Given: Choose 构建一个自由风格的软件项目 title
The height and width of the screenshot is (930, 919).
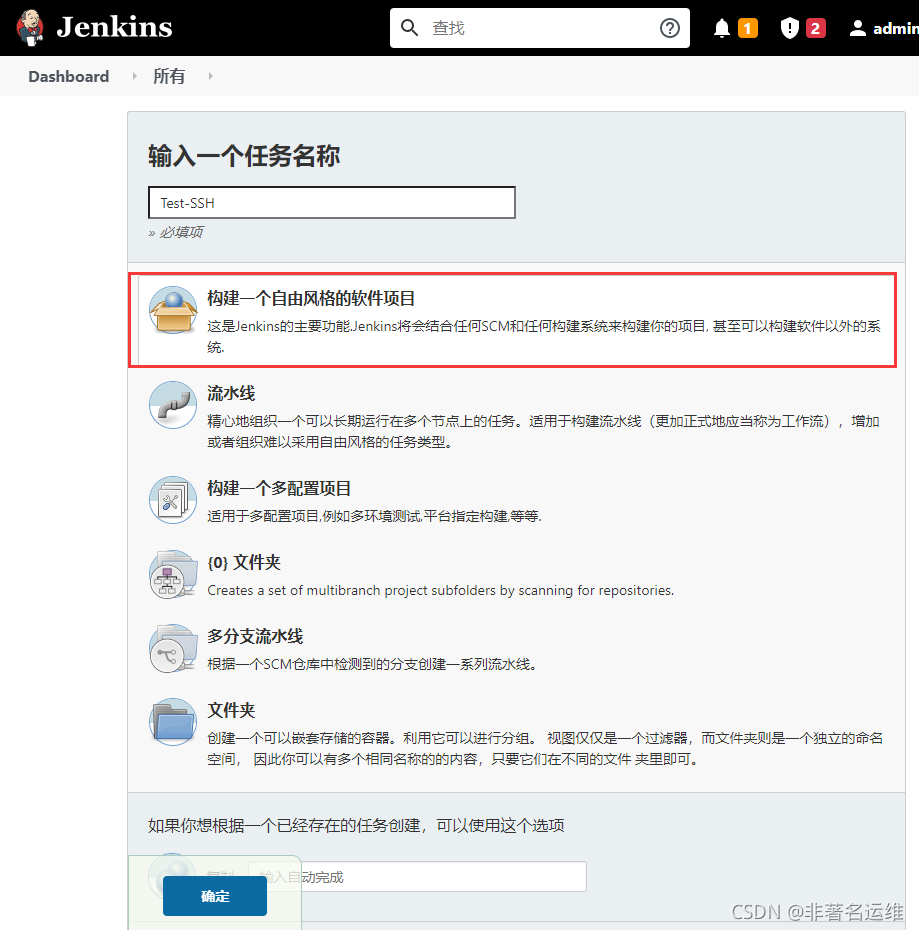Looking at the screenshot, I should coord(311,298).
